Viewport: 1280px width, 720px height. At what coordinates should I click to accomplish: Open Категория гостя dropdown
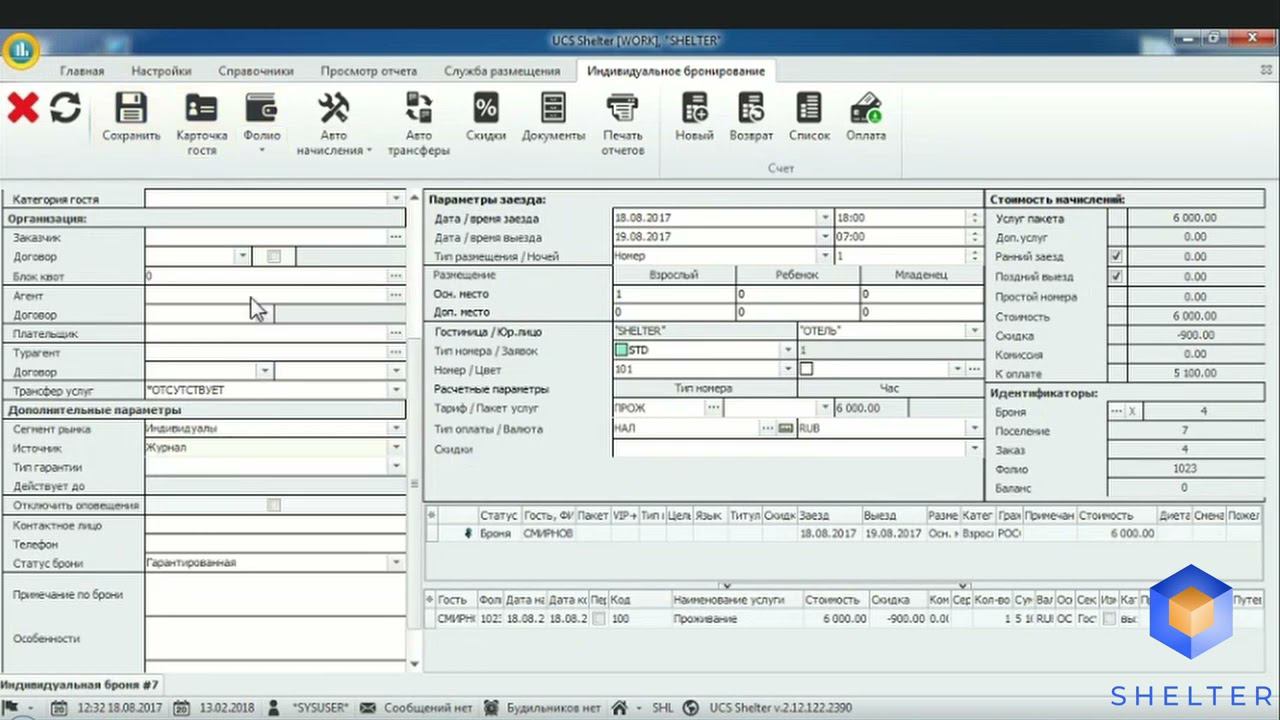point(396,199)
